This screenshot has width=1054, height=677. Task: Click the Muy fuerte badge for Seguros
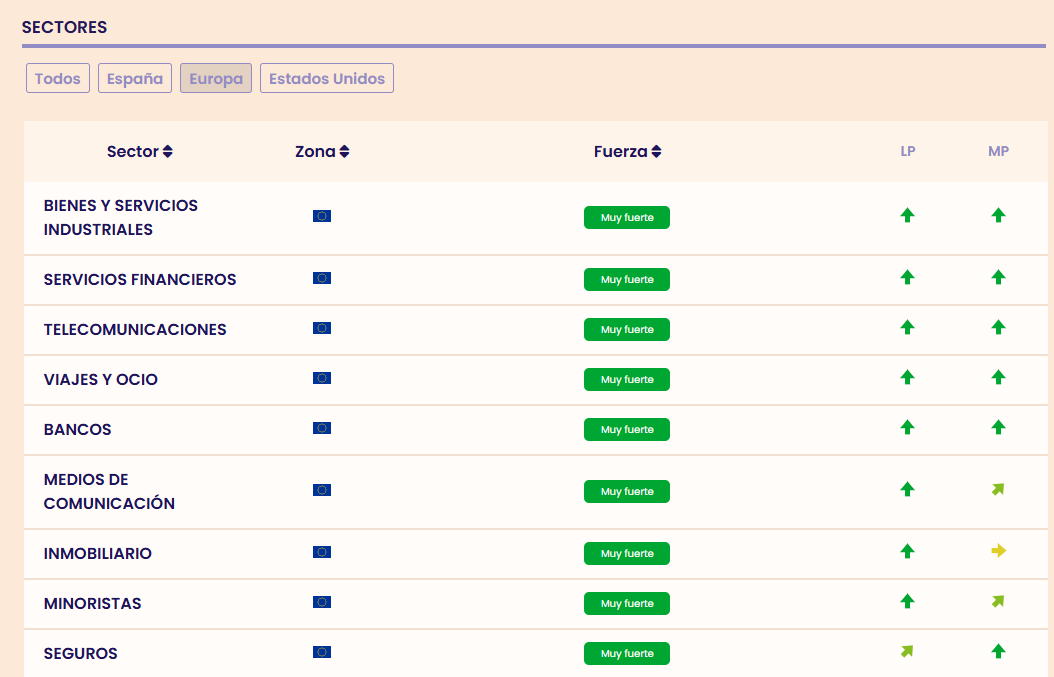[x=627, y=654]
